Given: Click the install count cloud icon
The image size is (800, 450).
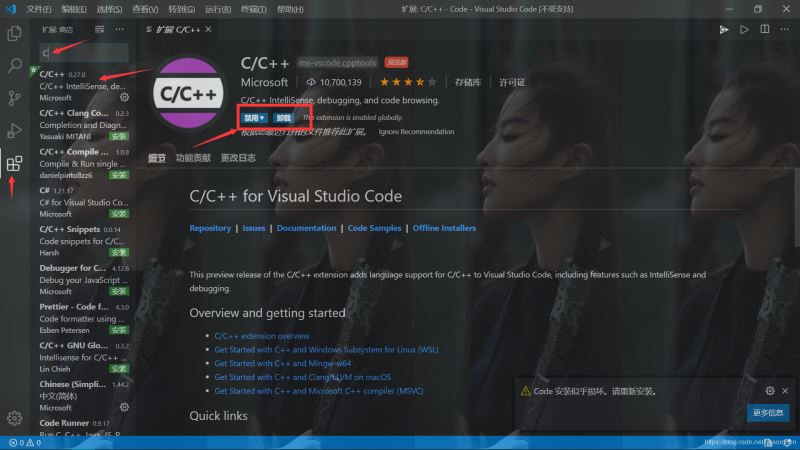Looking at the screenshot, I should 311,82.
